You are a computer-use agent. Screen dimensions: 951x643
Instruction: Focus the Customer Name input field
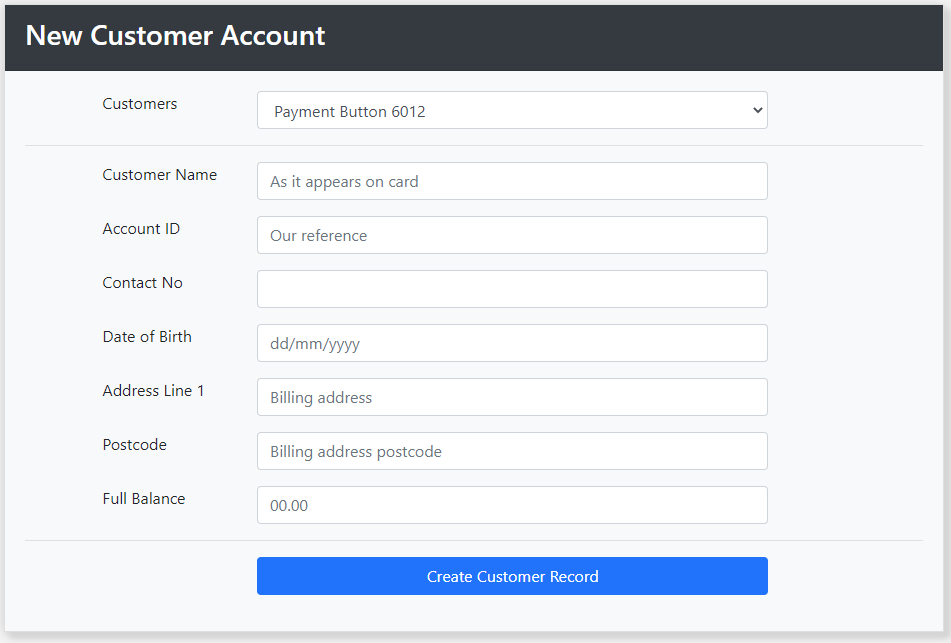coord(512,181)
